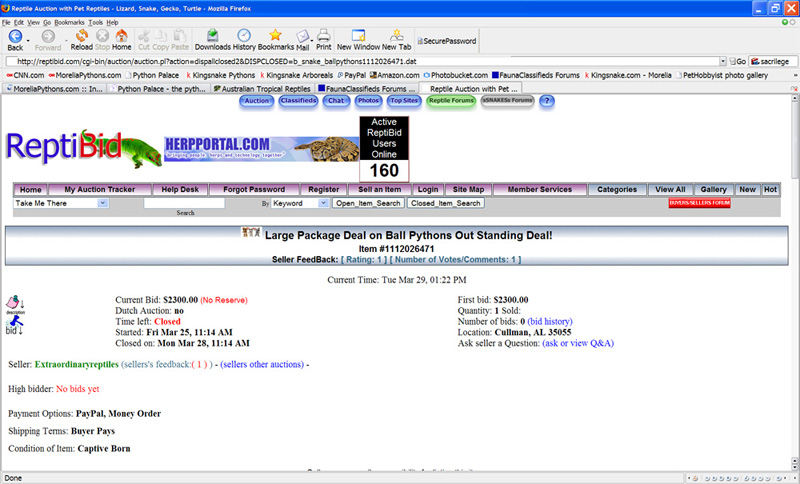Click the Copy toolbar icon

pyautogui.click(x=161, y=36)
